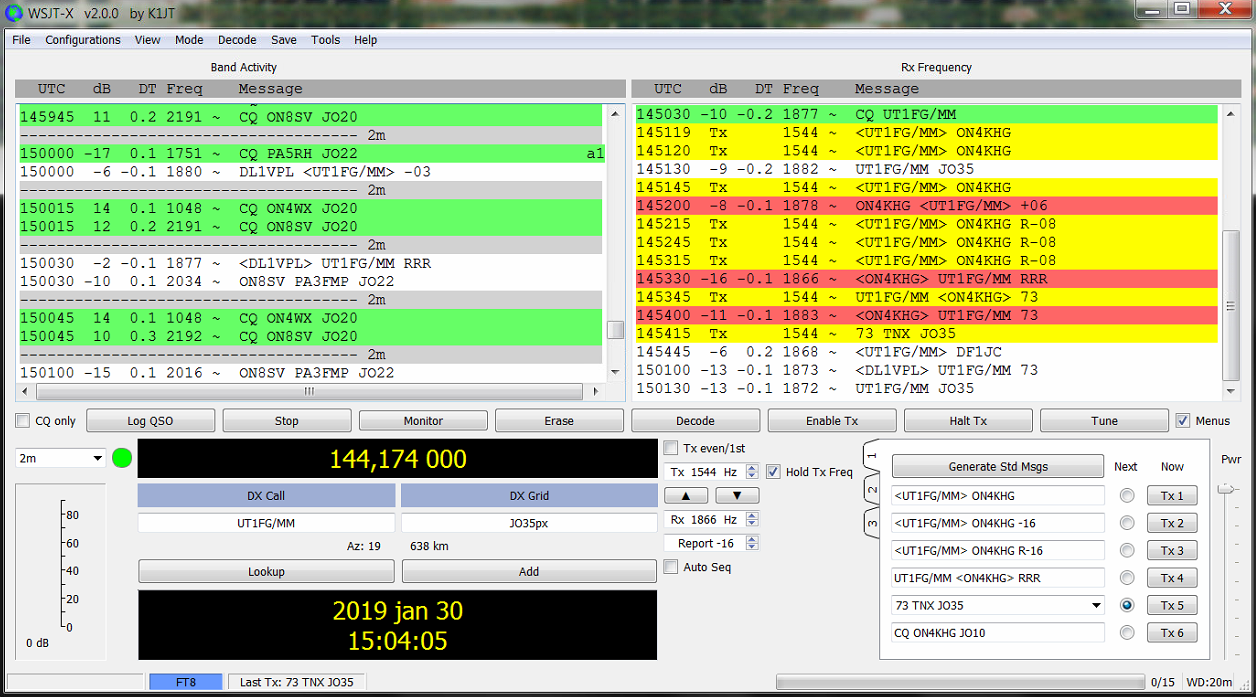Click the FT8 mode status bar label
This screenshot has height=697, width=1256.
tap(186, 682)
